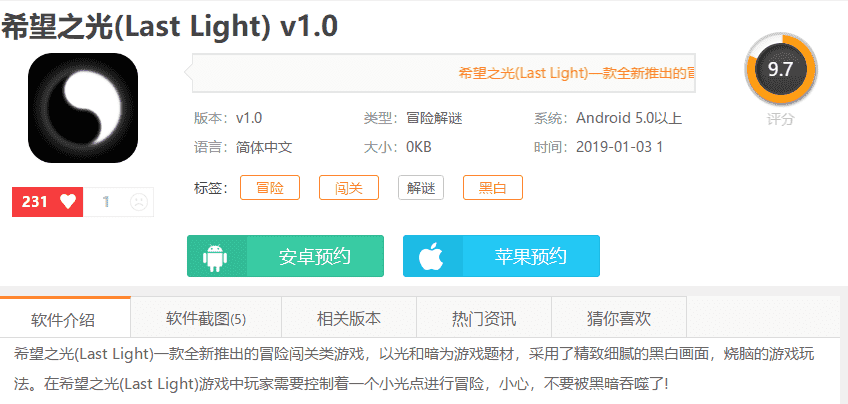
Task: Click the 希望之光(Last Light) v1.0 title
Action: [x=169, y=26]
